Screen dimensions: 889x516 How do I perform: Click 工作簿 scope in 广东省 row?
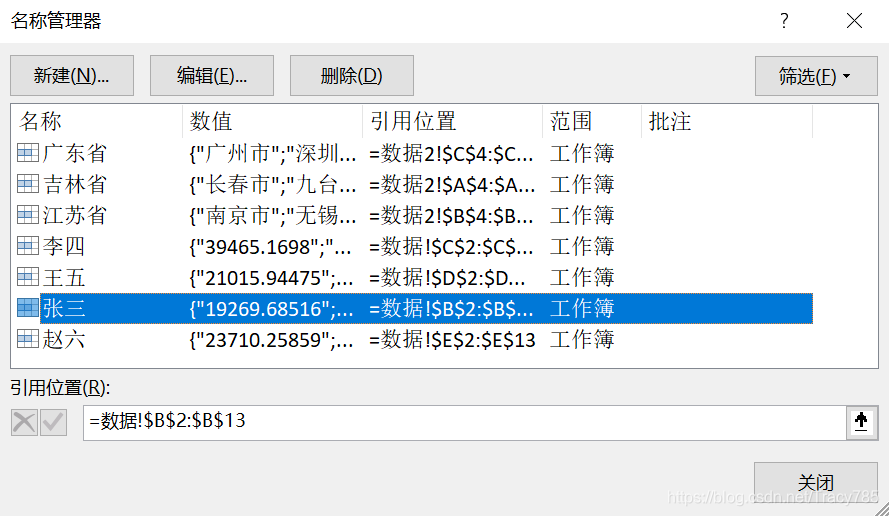tap(582, 154)
